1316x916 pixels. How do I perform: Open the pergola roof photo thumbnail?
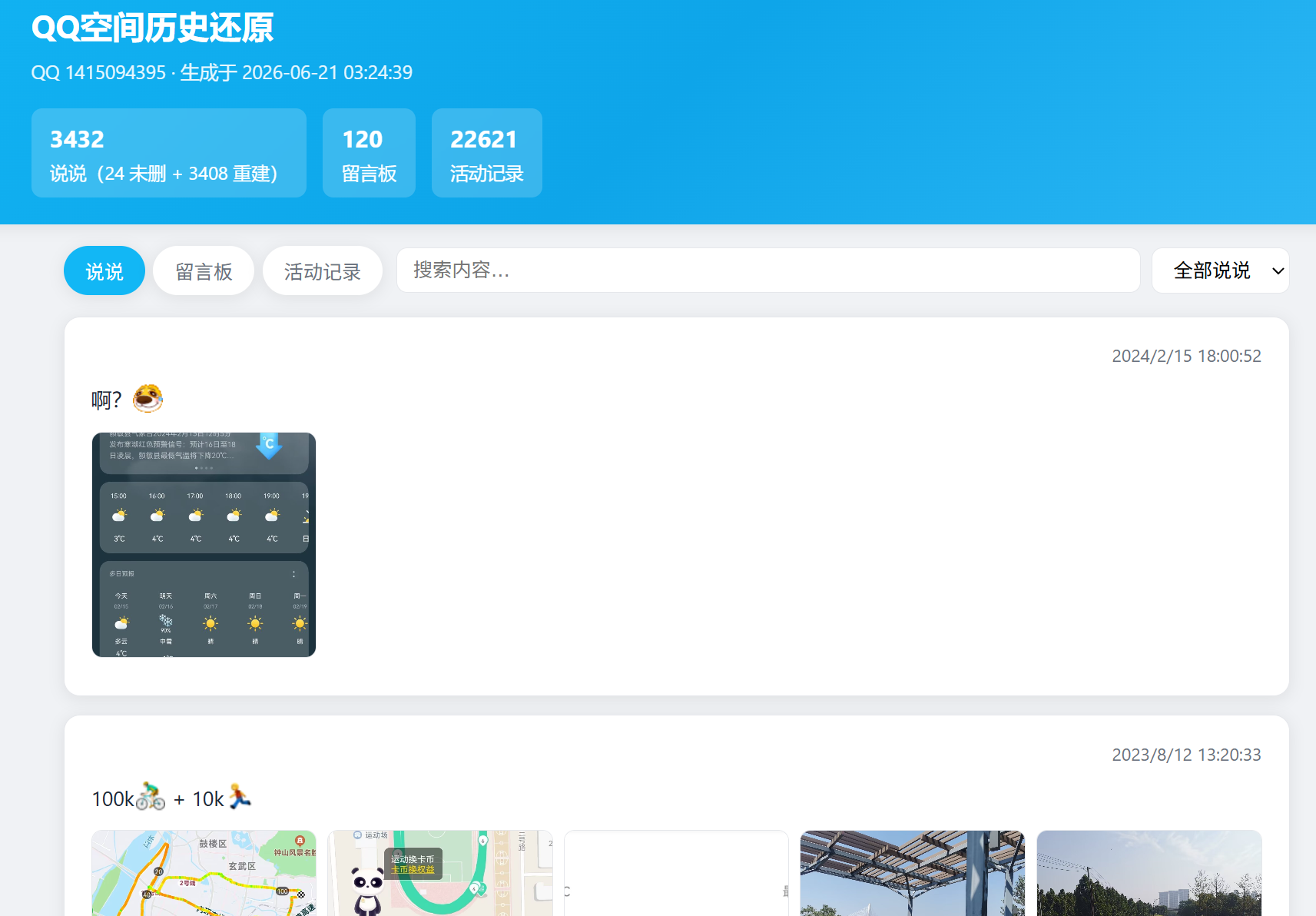coord(913,873)
